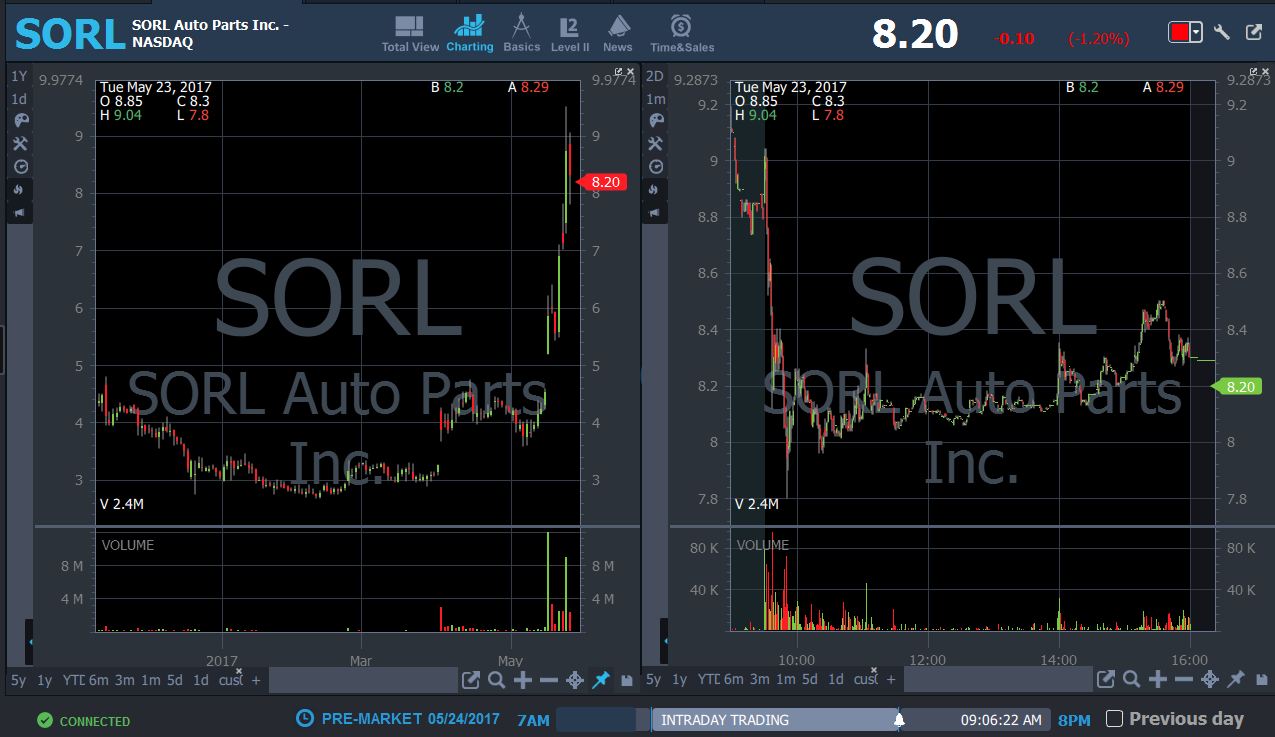Close the left chart panel
Screen dimensions: 1275x737
[631, 72]
